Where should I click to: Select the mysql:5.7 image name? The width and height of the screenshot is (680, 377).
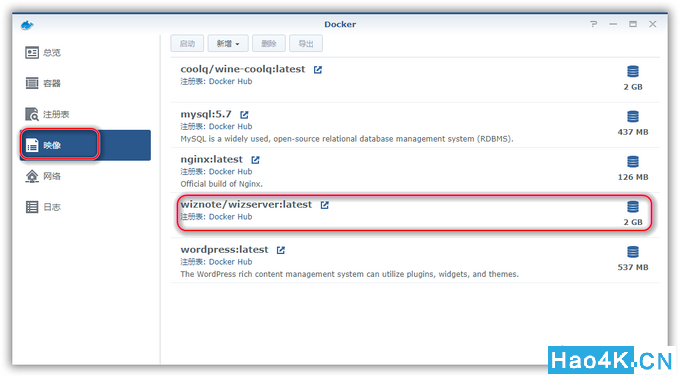pos(206,115)
